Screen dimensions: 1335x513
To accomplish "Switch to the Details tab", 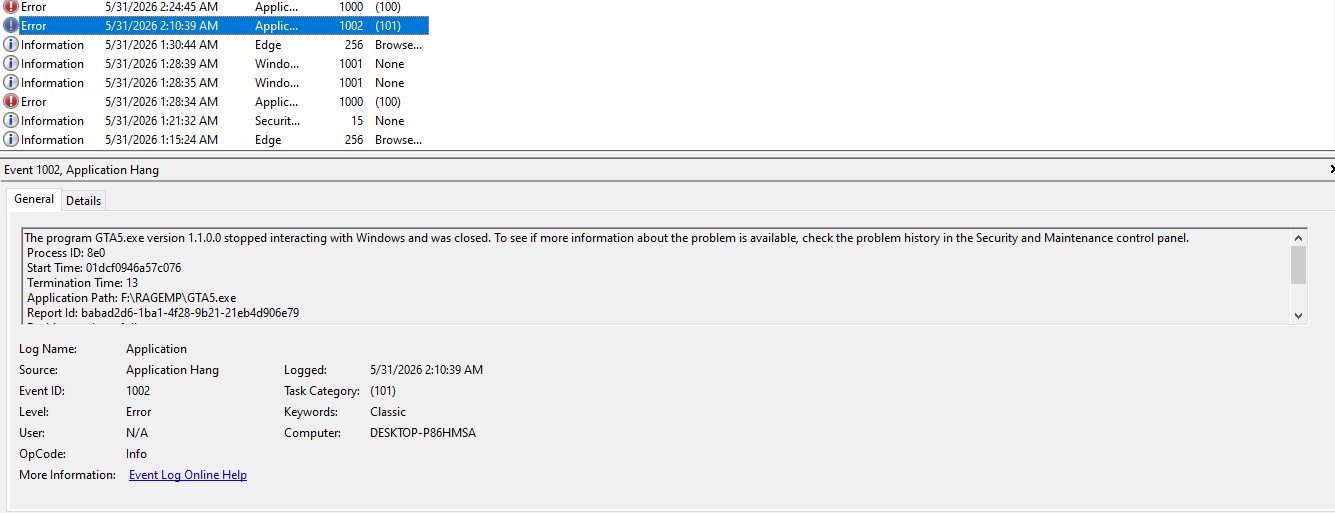I will point(83,200).
